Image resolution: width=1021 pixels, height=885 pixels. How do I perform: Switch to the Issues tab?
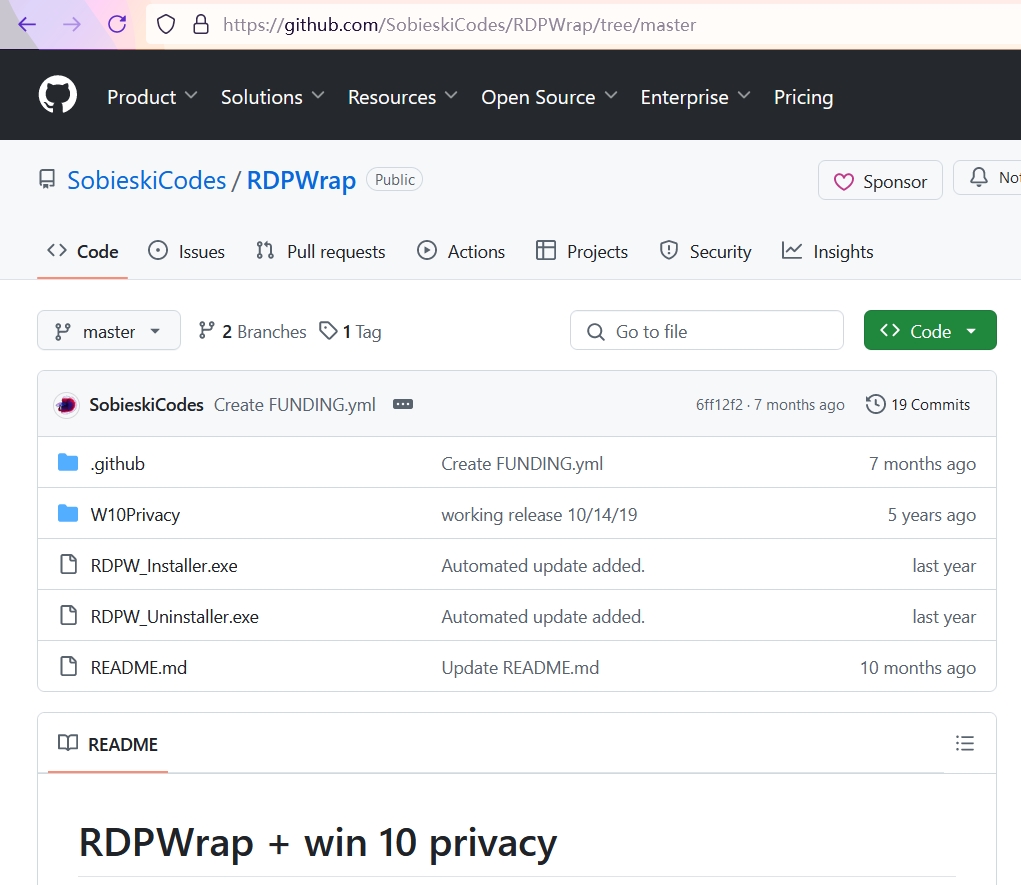coord(187,252)
